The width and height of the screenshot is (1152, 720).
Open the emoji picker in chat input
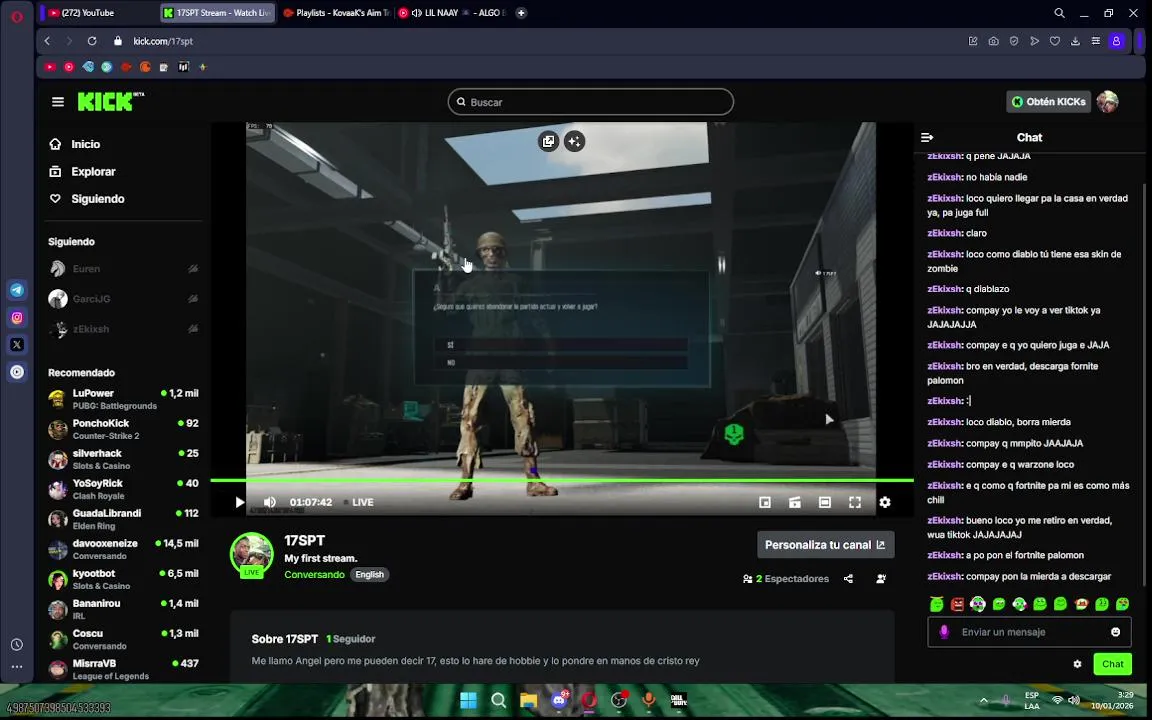click(x=1115, y=632)
